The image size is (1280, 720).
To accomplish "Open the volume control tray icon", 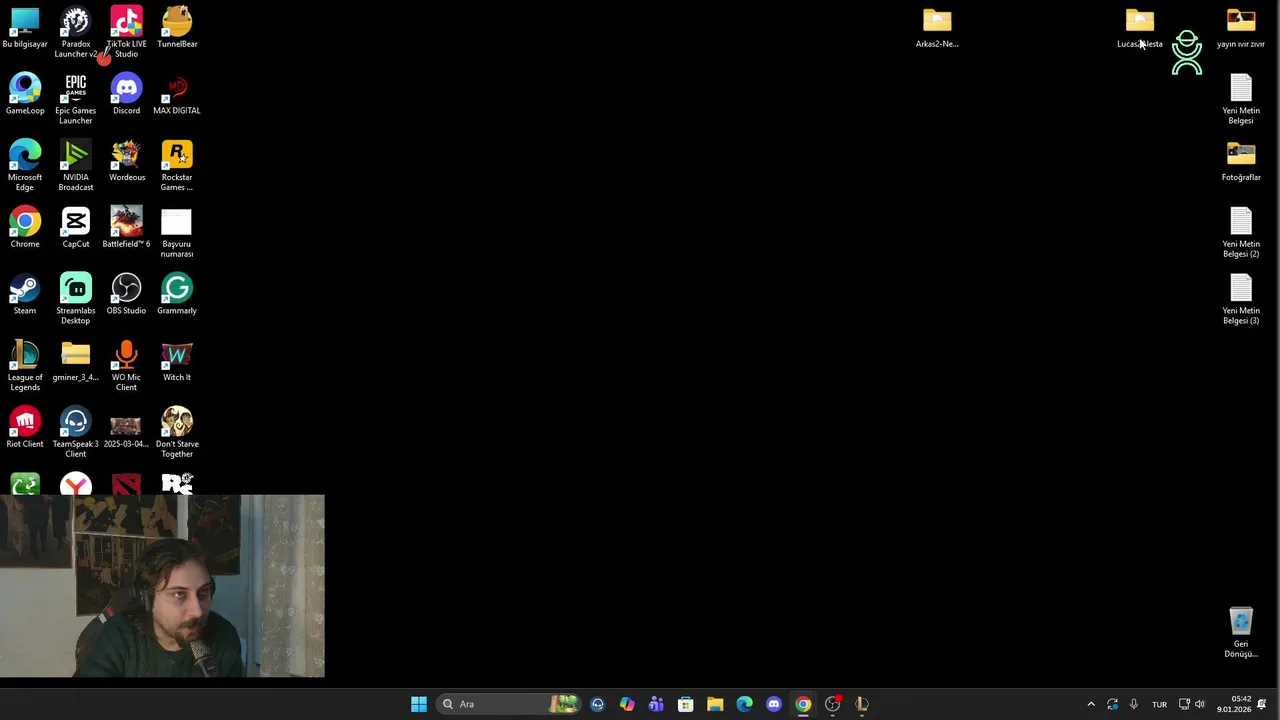I will click(x=1200, y=704).
